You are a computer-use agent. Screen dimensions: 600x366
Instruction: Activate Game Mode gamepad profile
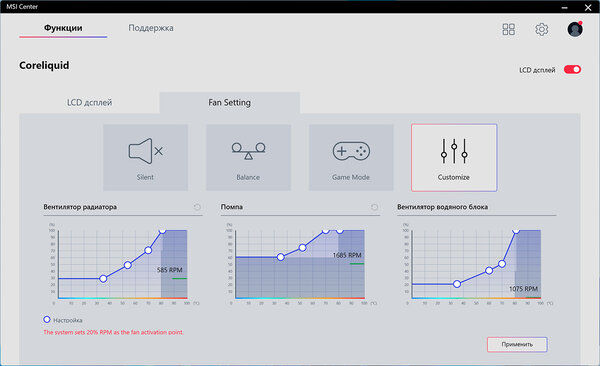351,157
